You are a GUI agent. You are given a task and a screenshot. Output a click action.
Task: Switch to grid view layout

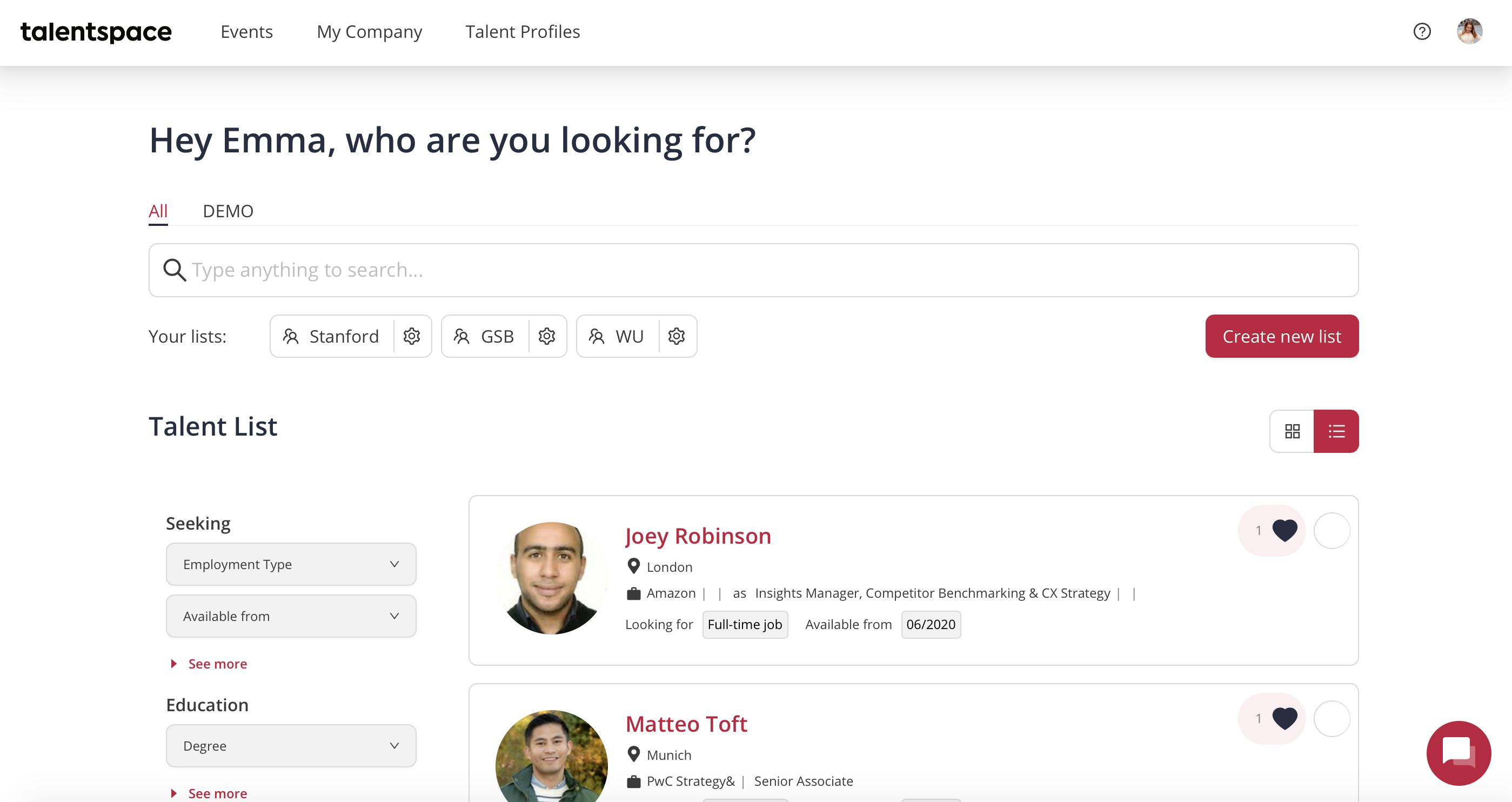[1292, 431]
